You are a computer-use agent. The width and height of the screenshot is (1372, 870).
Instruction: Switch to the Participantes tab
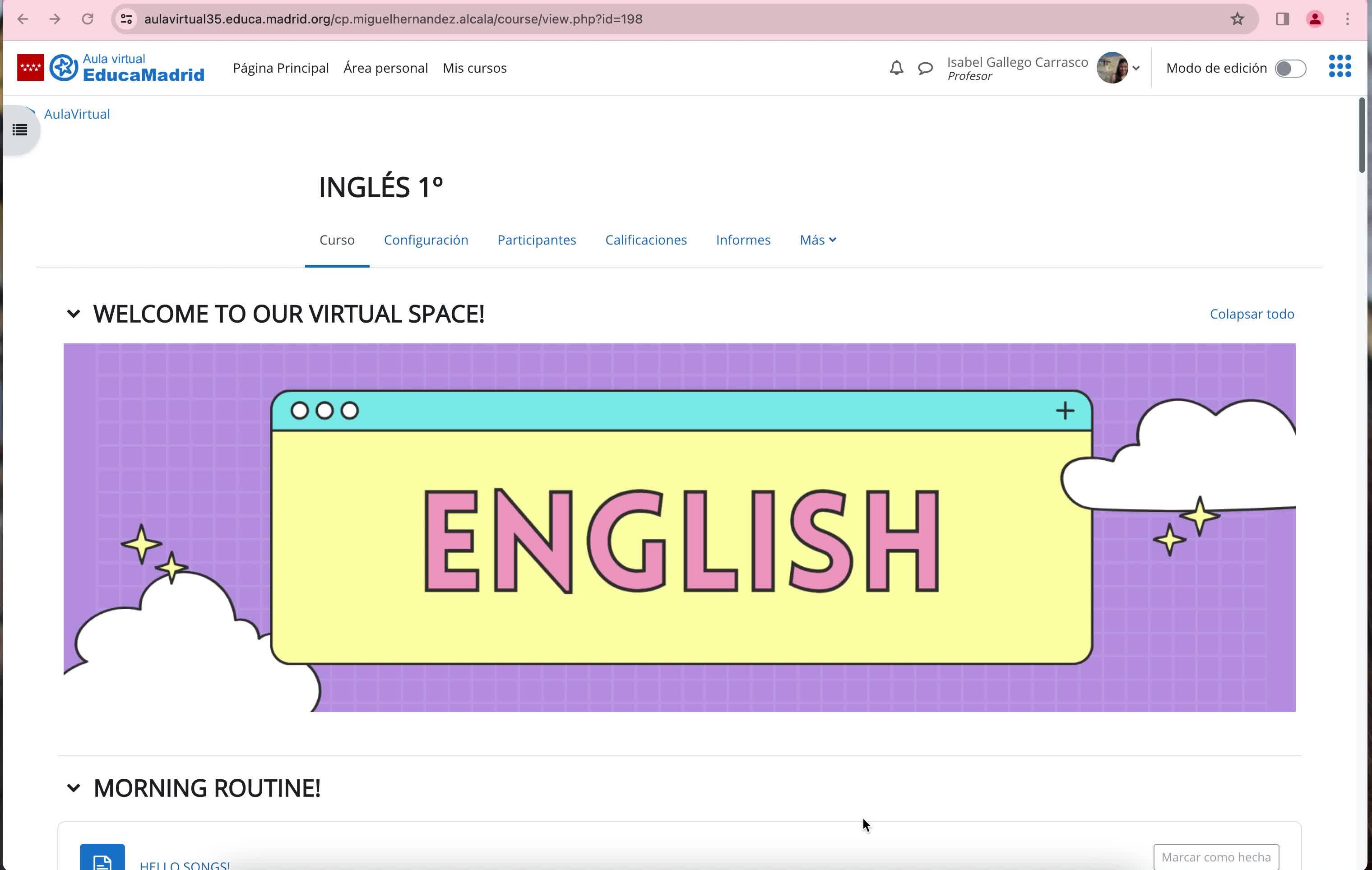click(x=536, y=240)
